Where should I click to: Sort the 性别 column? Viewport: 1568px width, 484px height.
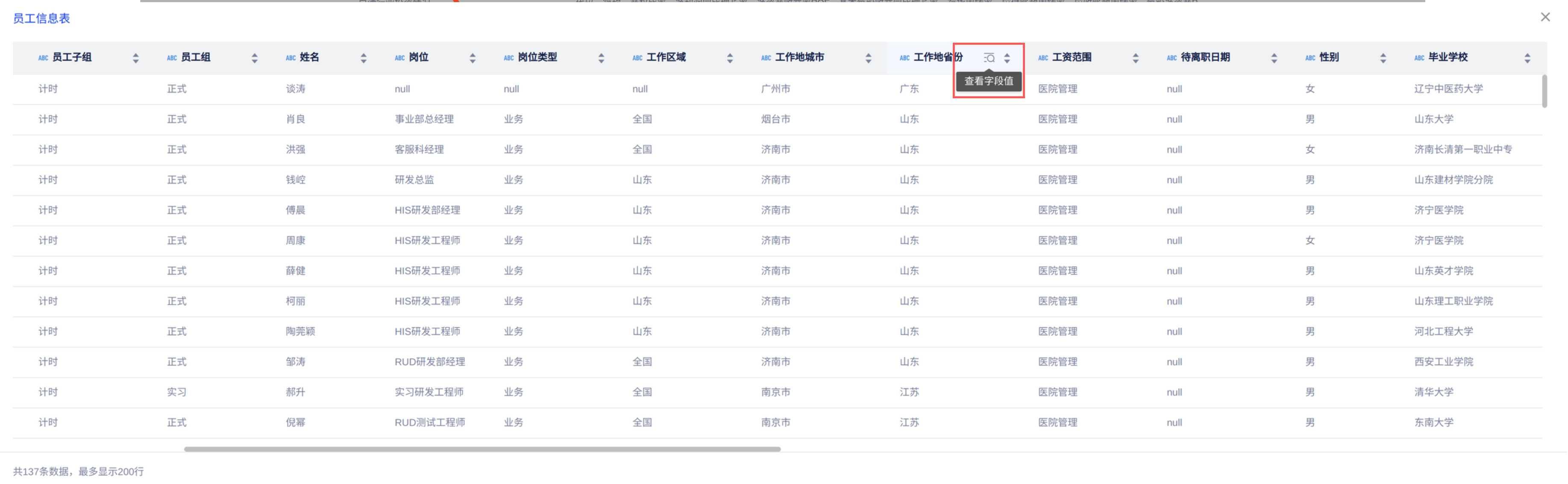point(1383,58)
